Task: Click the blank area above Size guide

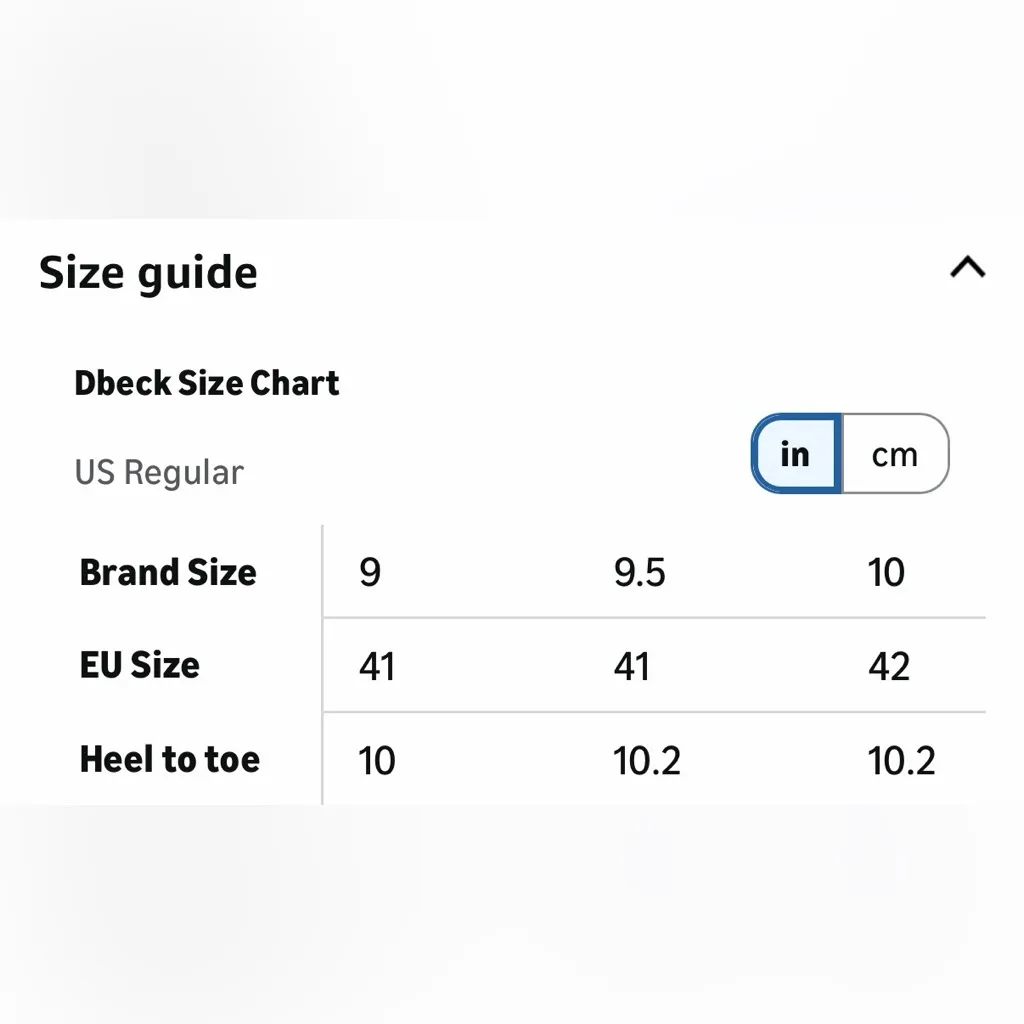Action: [x=512, y=110]
